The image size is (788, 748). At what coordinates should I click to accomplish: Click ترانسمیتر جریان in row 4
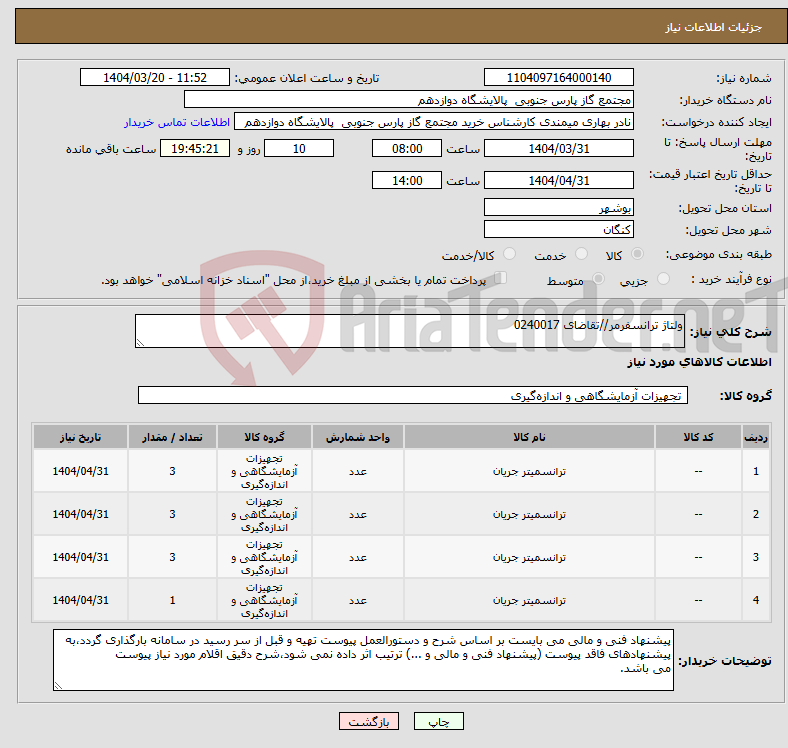coord(529,600)
